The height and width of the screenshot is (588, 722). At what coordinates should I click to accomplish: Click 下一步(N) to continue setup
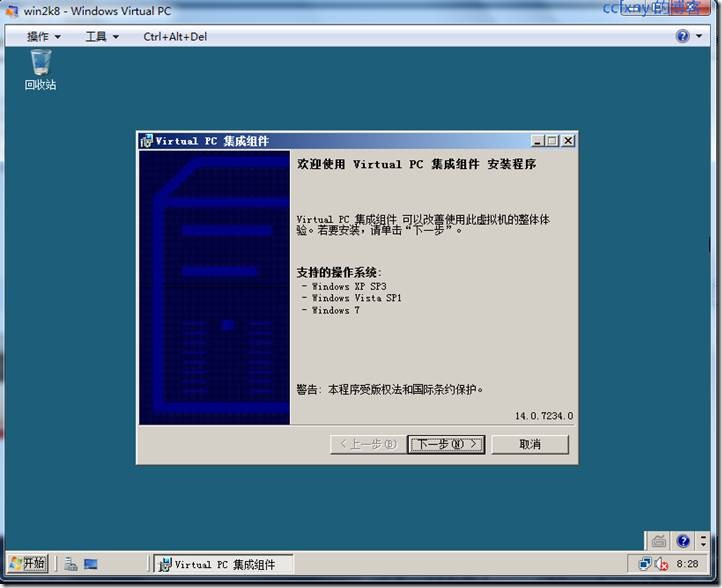(x=446, y=444)
